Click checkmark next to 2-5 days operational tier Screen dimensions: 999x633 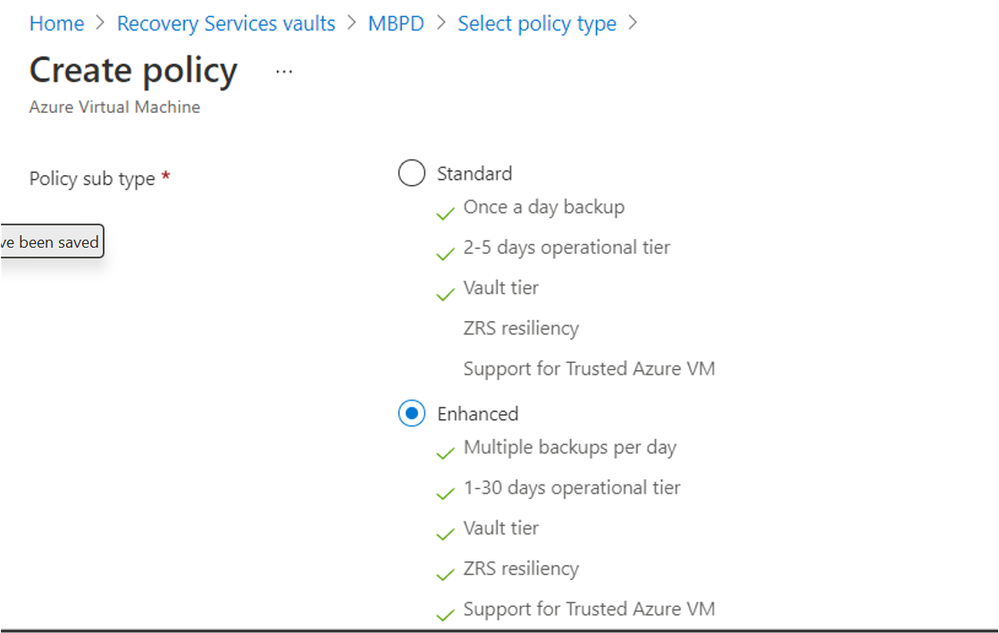click(x=445, y=253)
